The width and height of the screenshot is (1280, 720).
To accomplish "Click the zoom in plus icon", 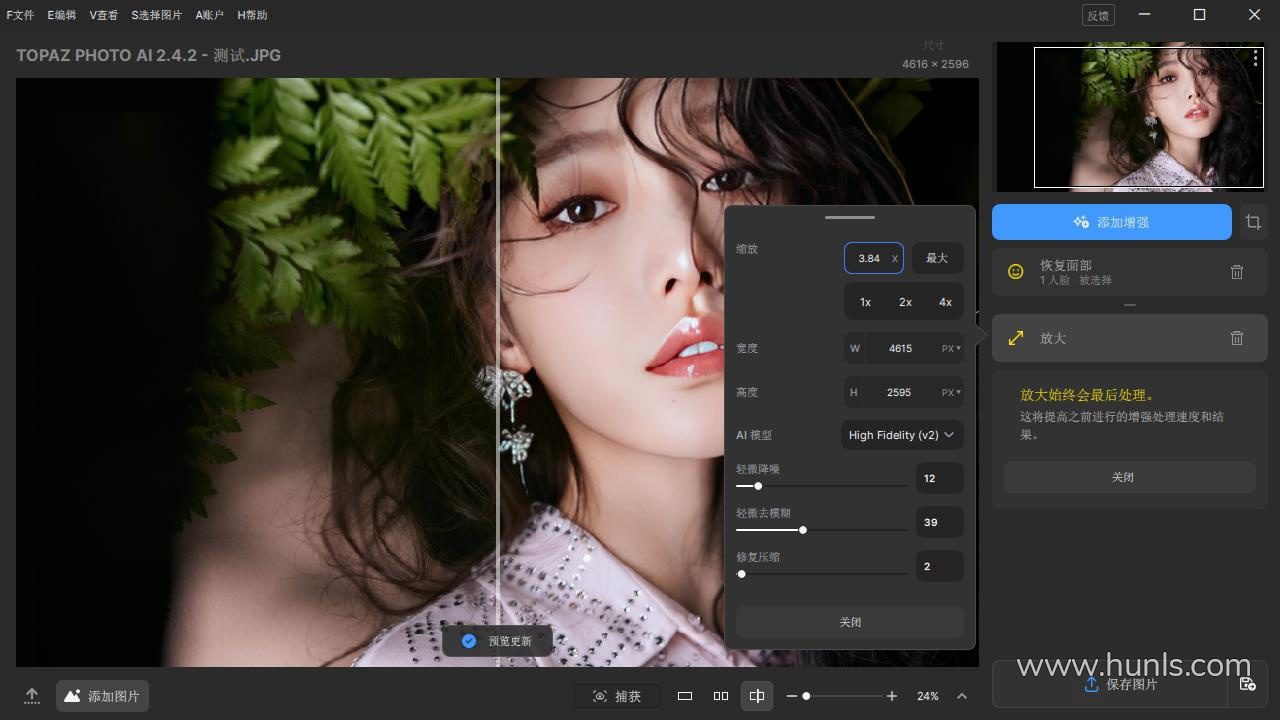I will [892, 696].
